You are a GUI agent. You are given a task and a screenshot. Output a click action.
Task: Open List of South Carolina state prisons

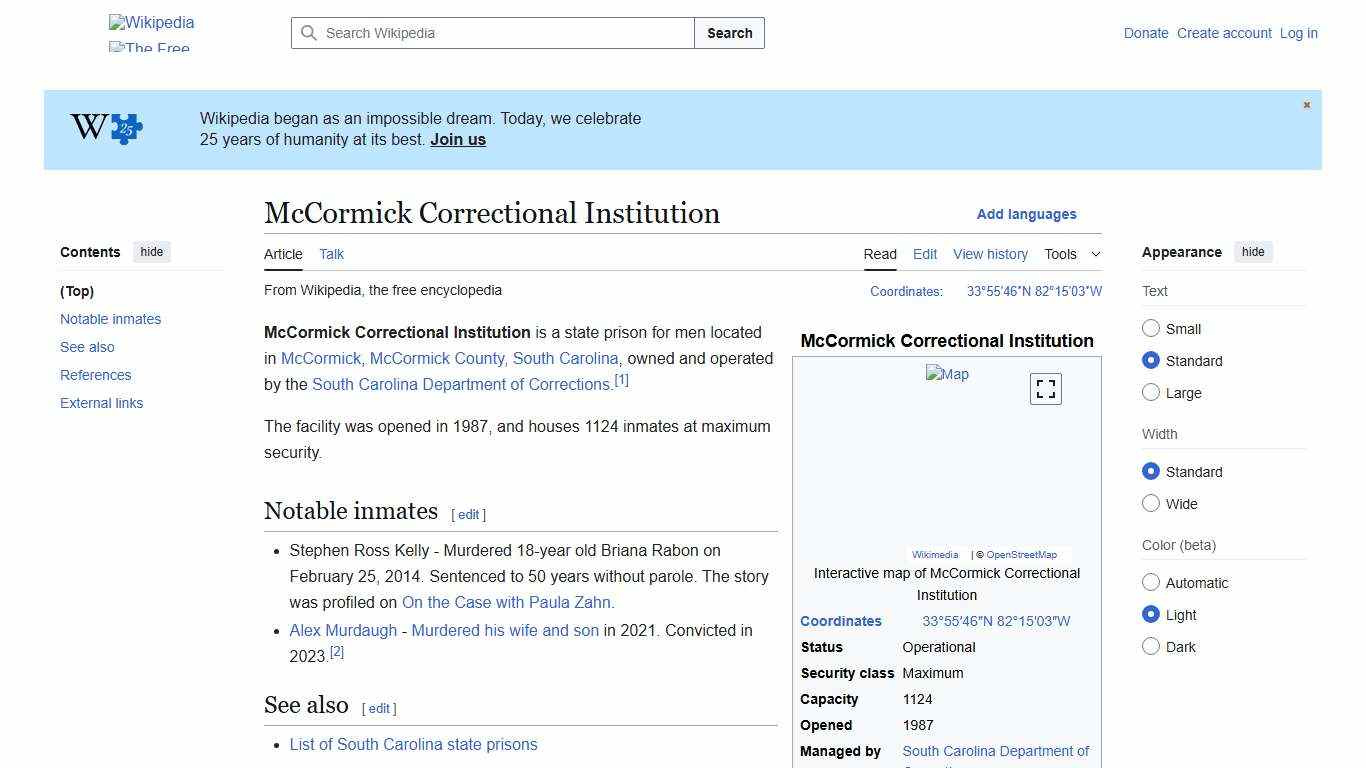(413, 744)
